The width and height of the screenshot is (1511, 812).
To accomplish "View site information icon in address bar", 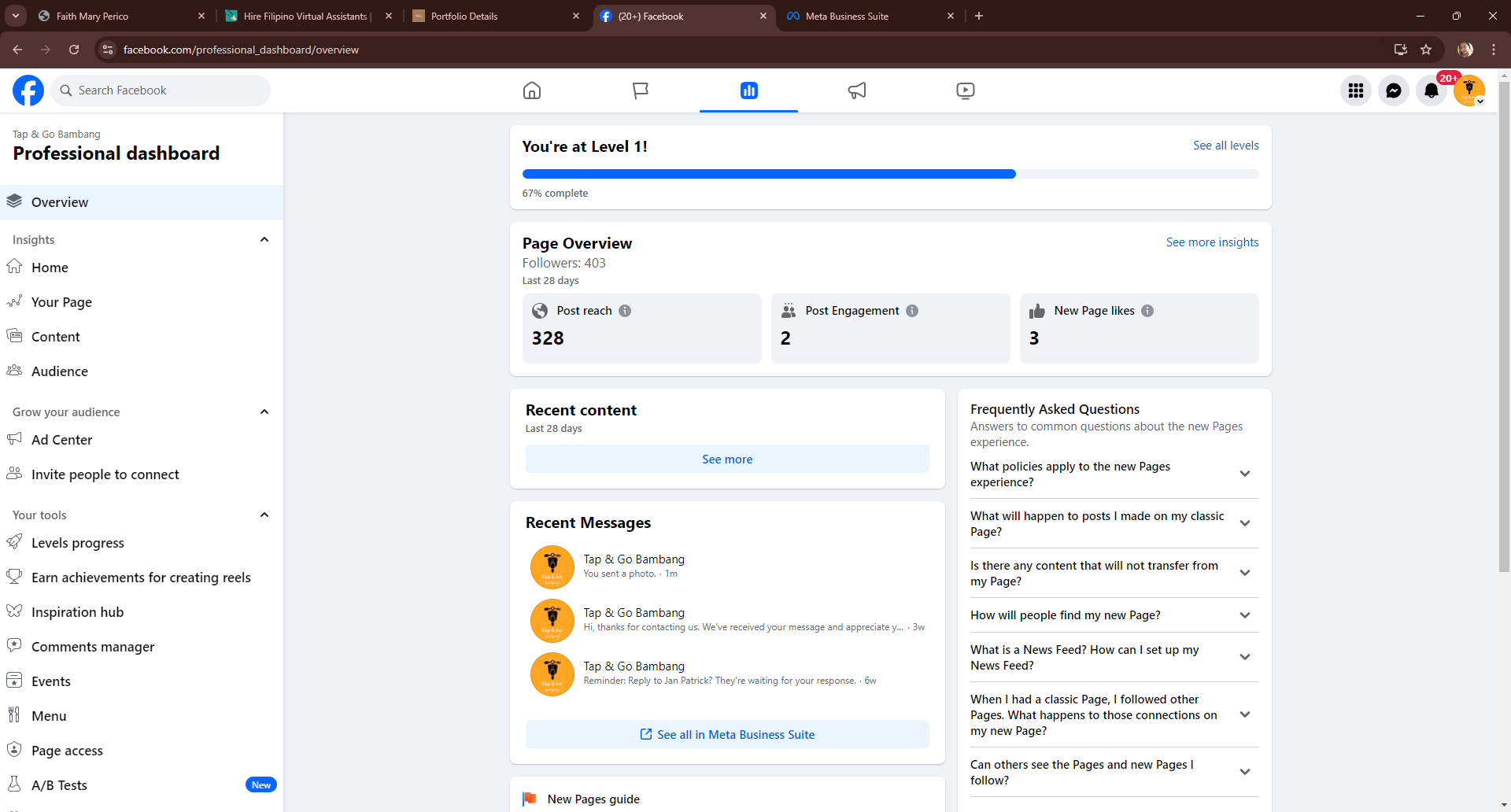I will 108,50.
